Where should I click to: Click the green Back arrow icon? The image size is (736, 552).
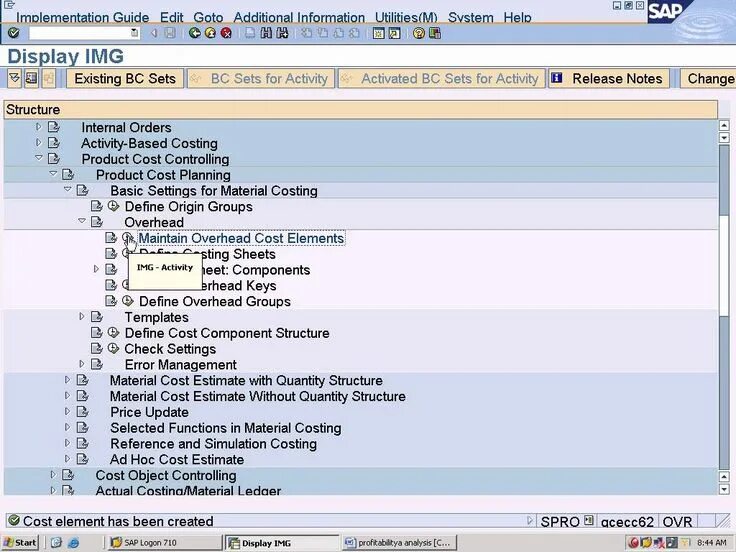pos(194,33)
